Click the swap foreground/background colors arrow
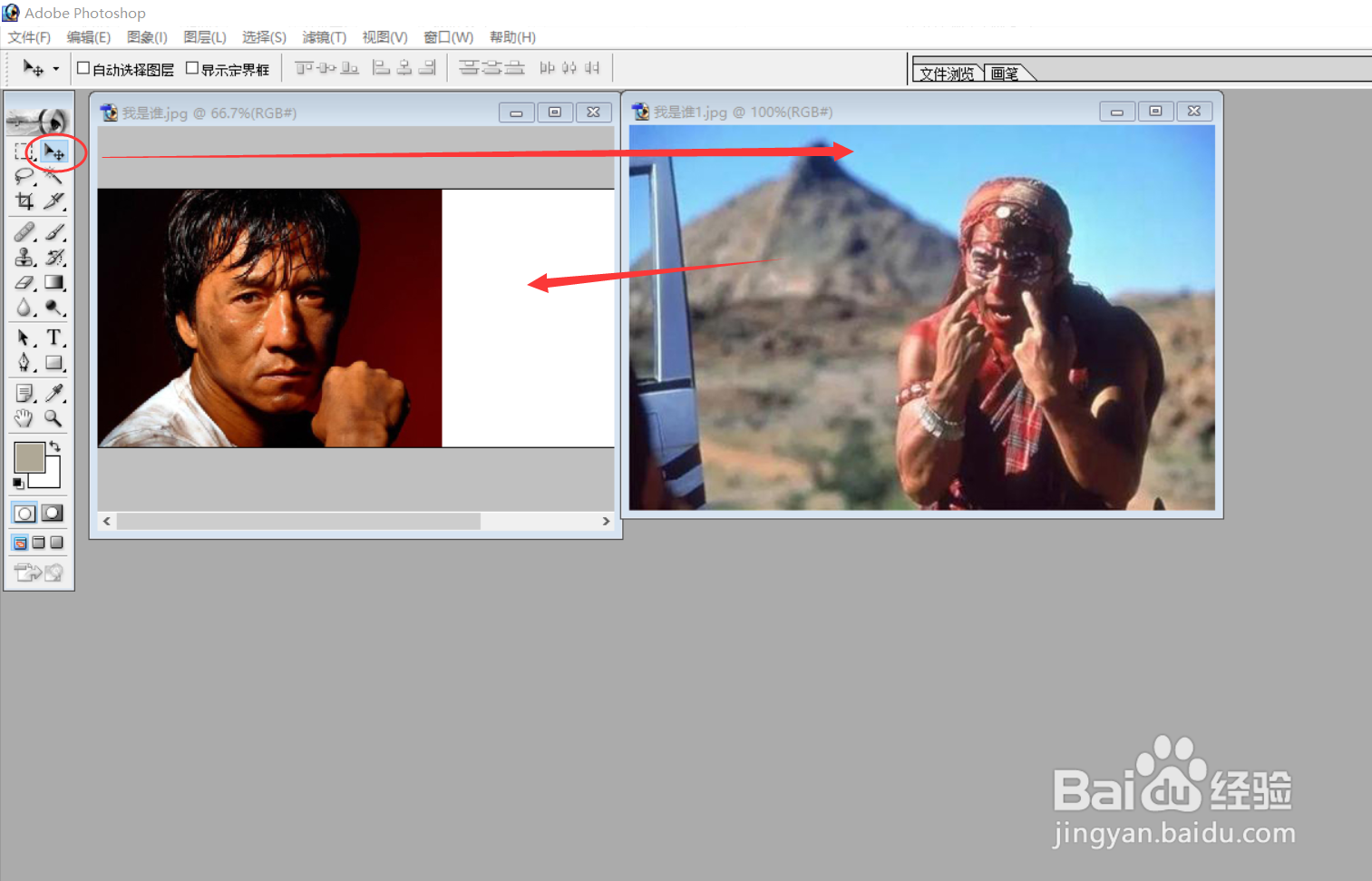 pyautogui.click(x=55, y=445)
